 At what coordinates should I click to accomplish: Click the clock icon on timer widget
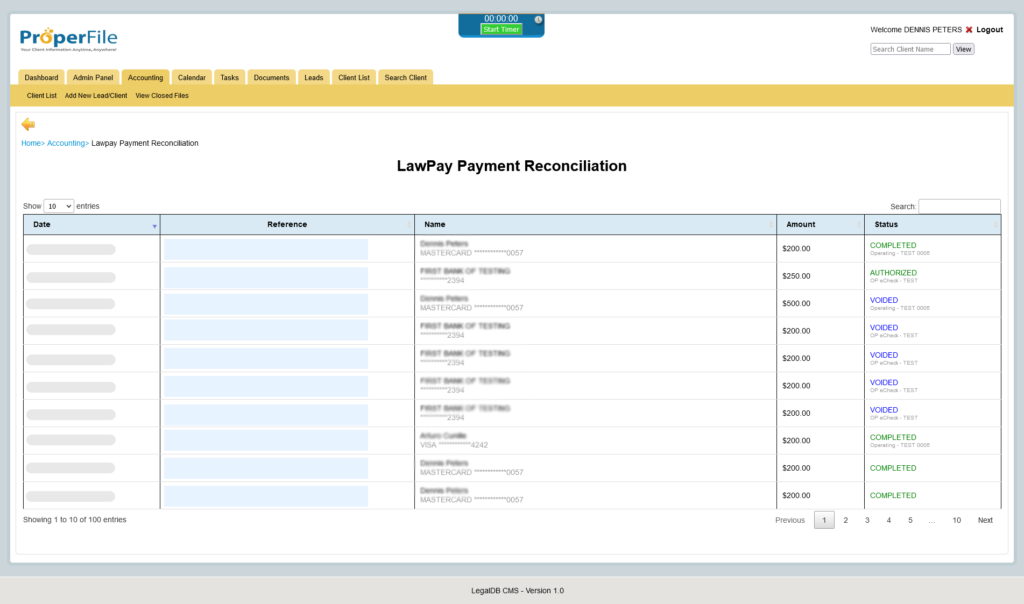pyautogui.click(x=538, y=19)
